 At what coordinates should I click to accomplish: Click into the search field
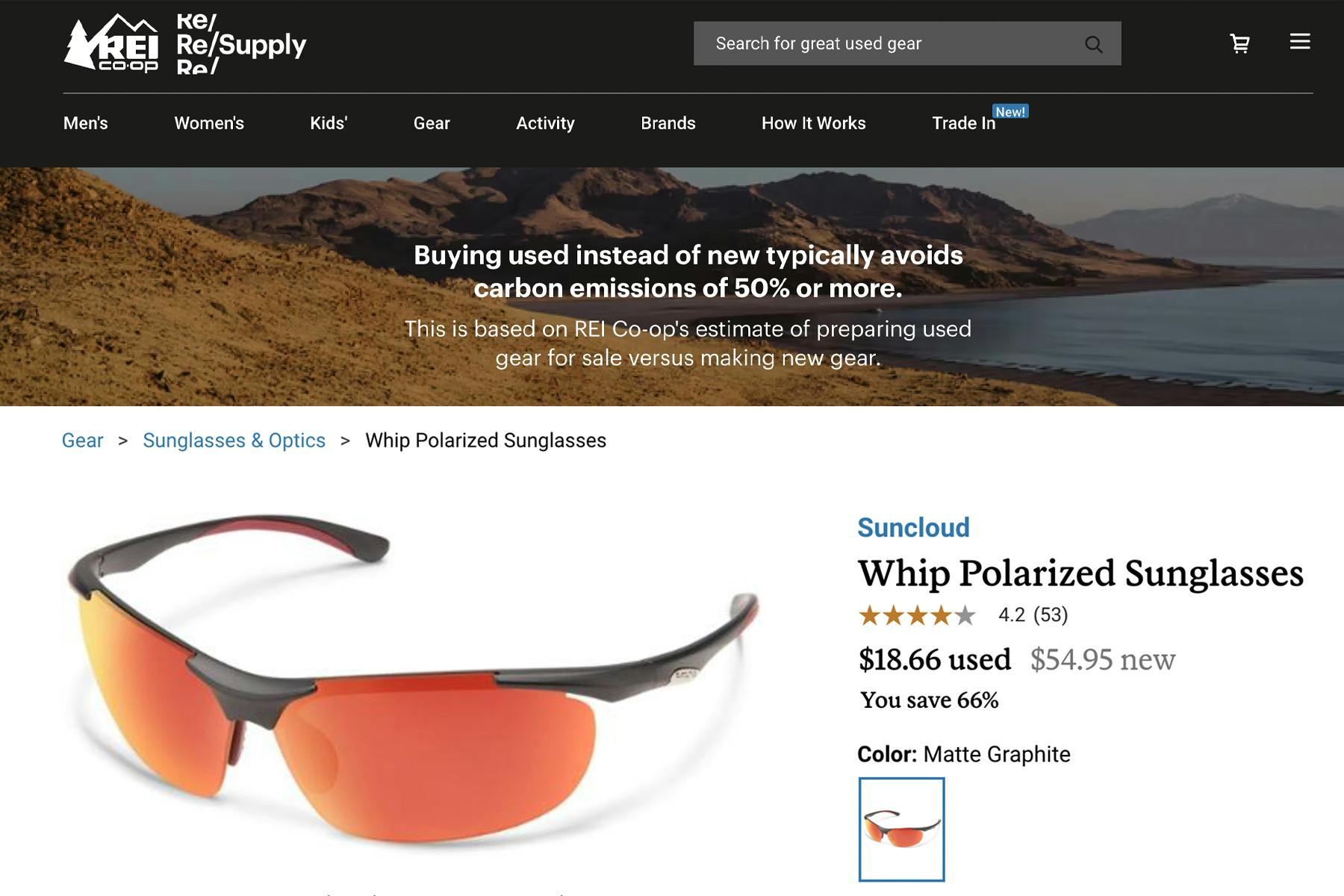click(859, 43)
